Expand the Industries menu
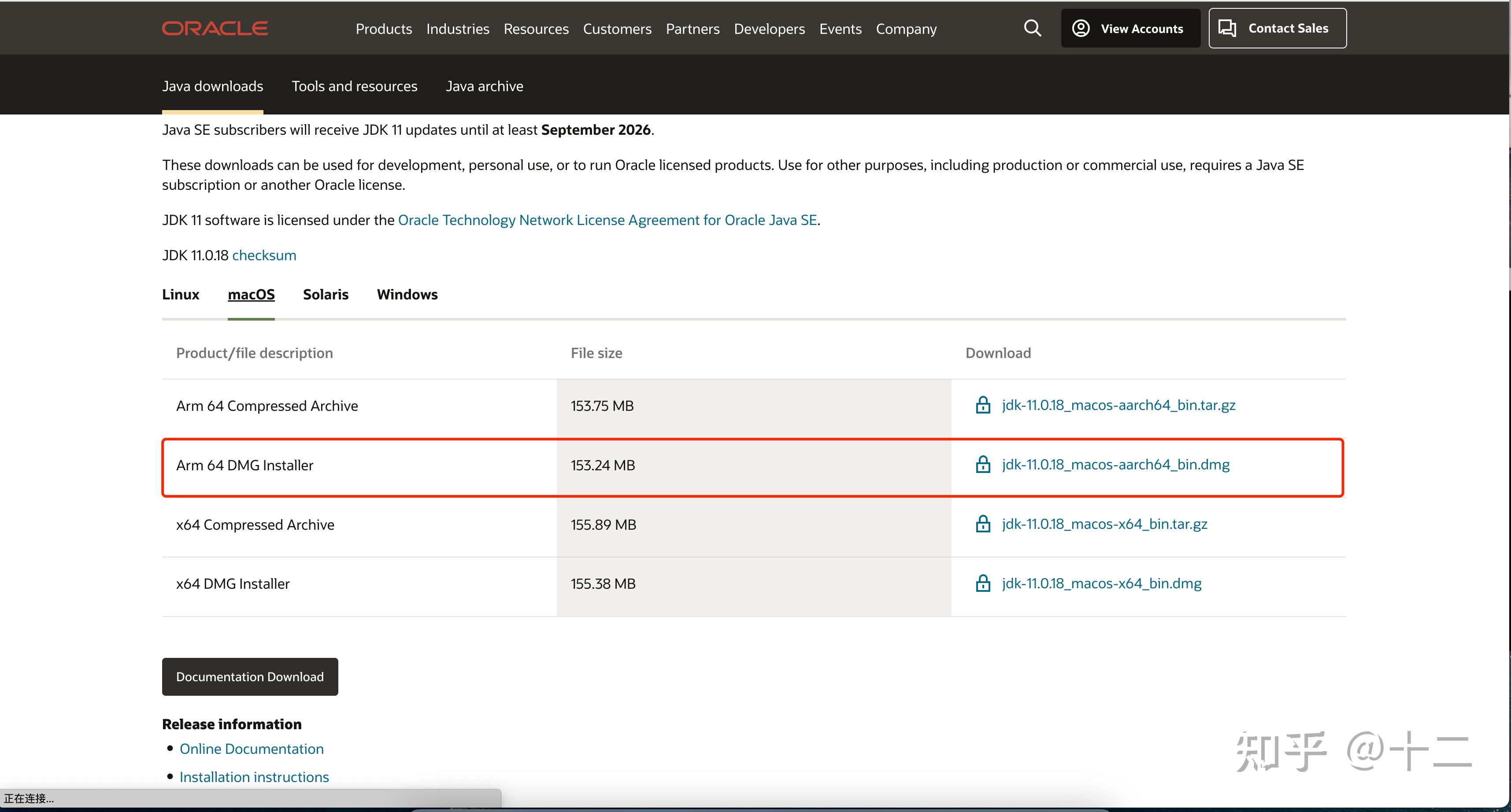 pos(458,29)
